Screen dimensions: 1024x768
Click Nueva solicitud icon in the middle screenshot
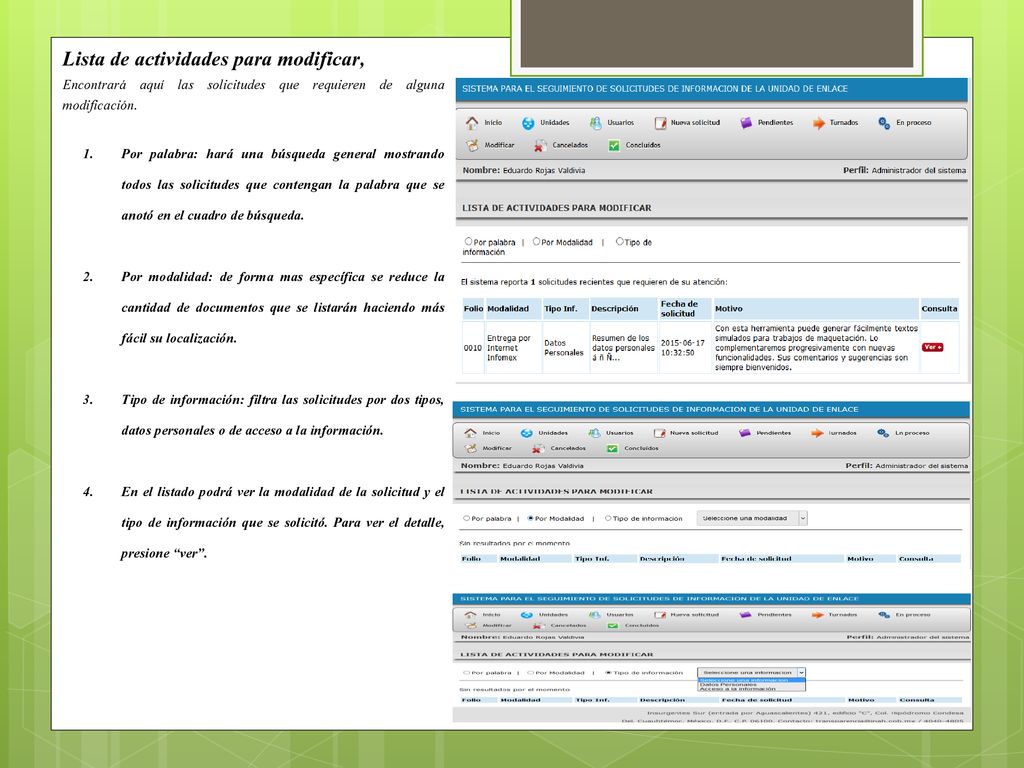click(x=660, y=433)
